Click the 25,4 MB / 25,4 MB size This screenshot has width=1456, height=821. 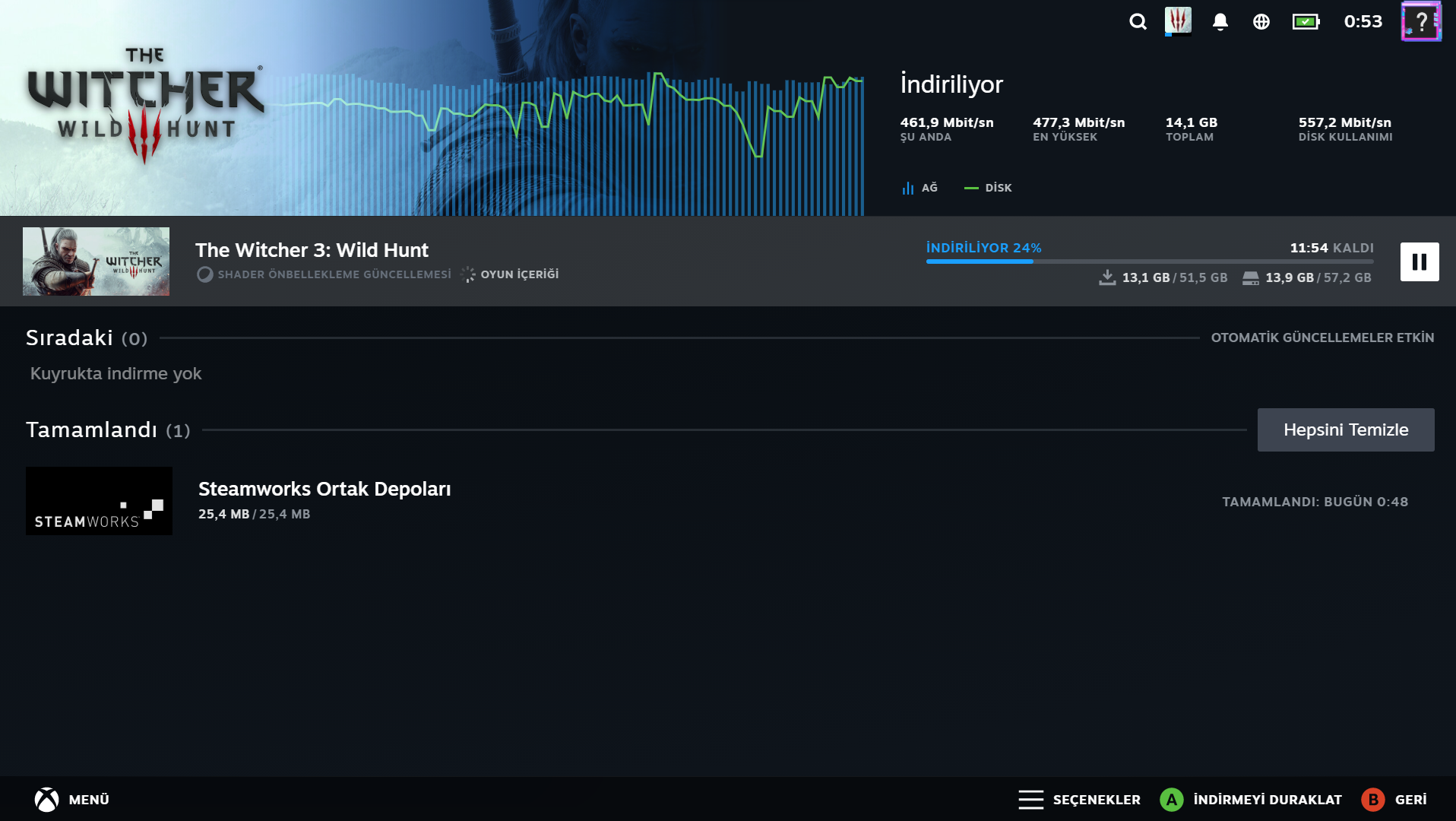255,514
